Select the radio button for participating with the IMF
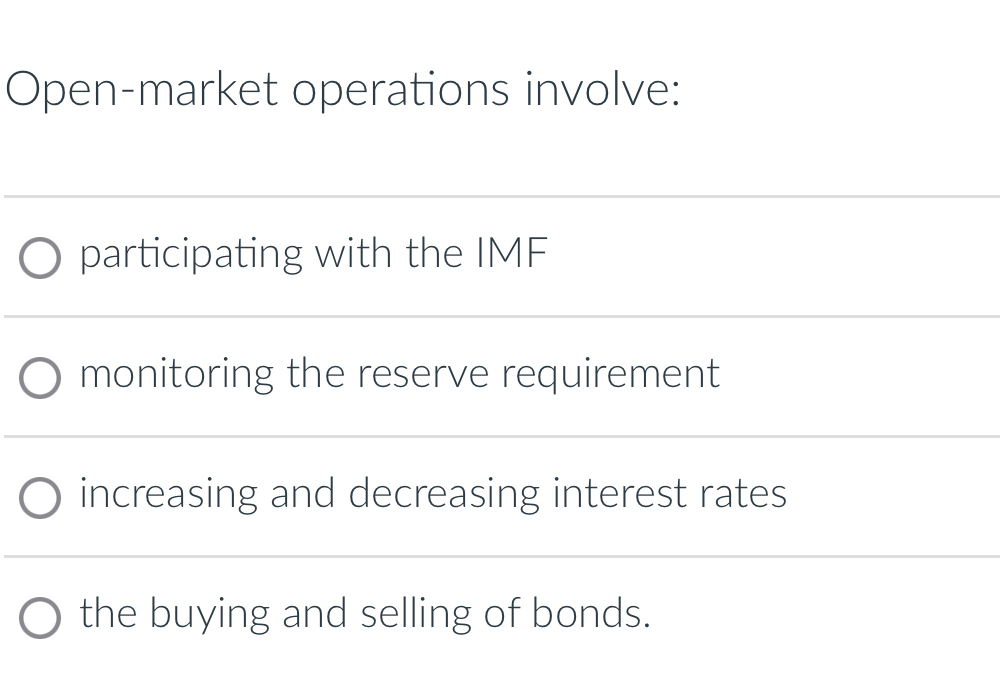 40,258
